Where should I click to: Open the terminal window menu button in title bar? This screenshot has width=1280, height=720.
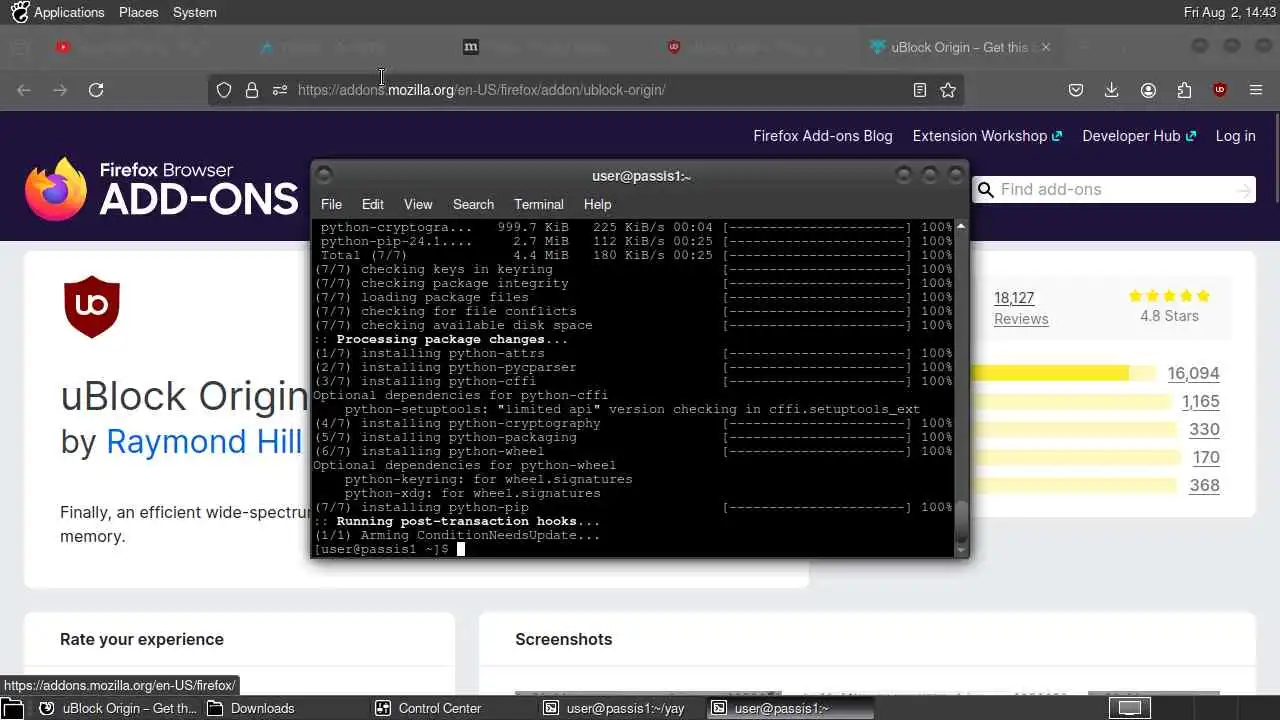tap(324, 175)
